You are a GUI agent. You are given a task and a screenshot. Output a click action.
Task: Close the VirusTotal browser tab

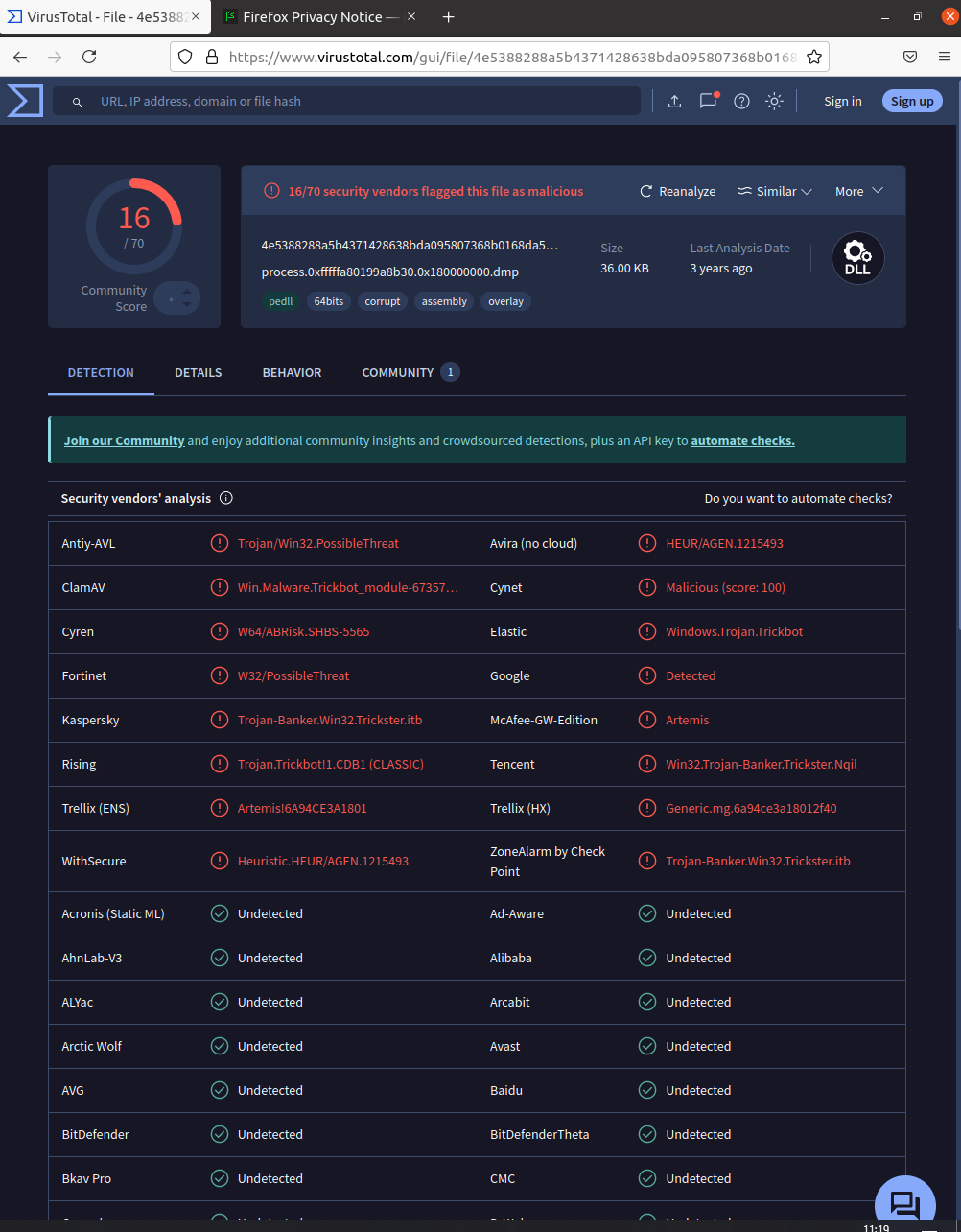click(198, 16)
